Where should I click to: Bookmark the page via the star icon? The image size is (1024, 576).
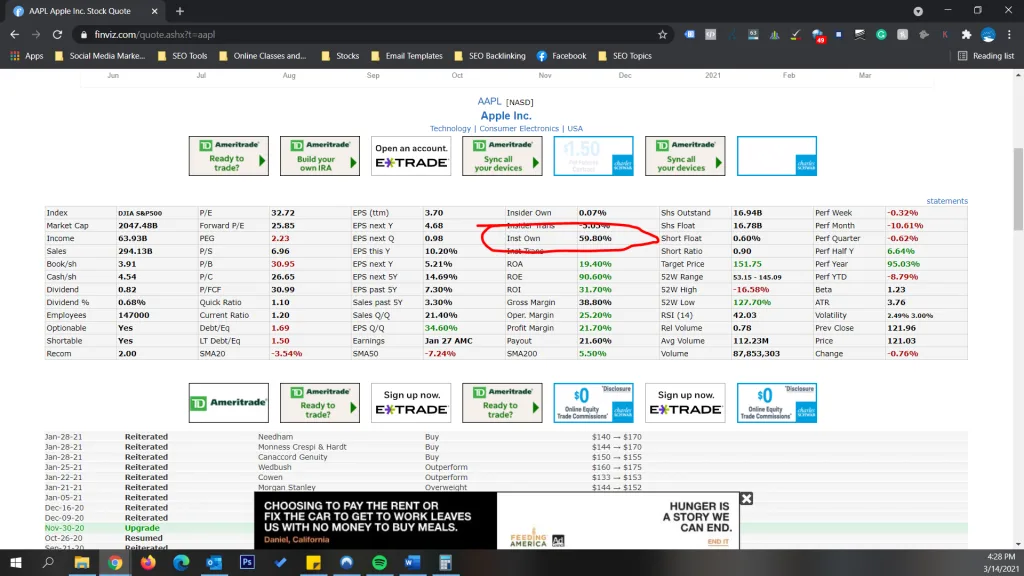pyautogui.click(x=660, y=33)
